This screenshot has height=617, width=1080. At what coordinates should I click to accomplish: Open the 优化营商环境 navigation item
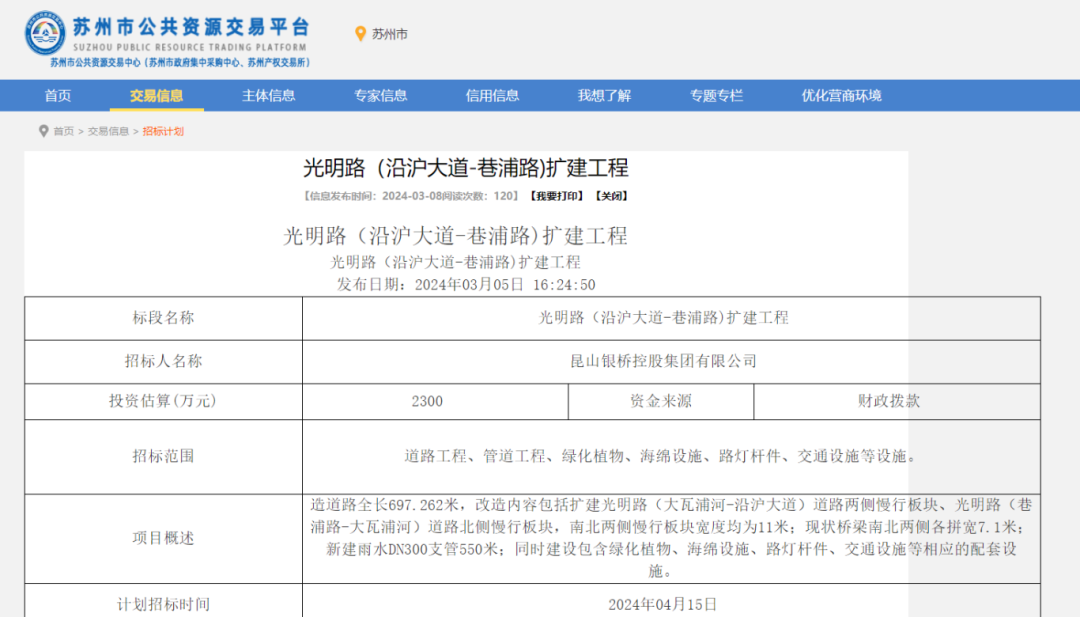(842, 96)
